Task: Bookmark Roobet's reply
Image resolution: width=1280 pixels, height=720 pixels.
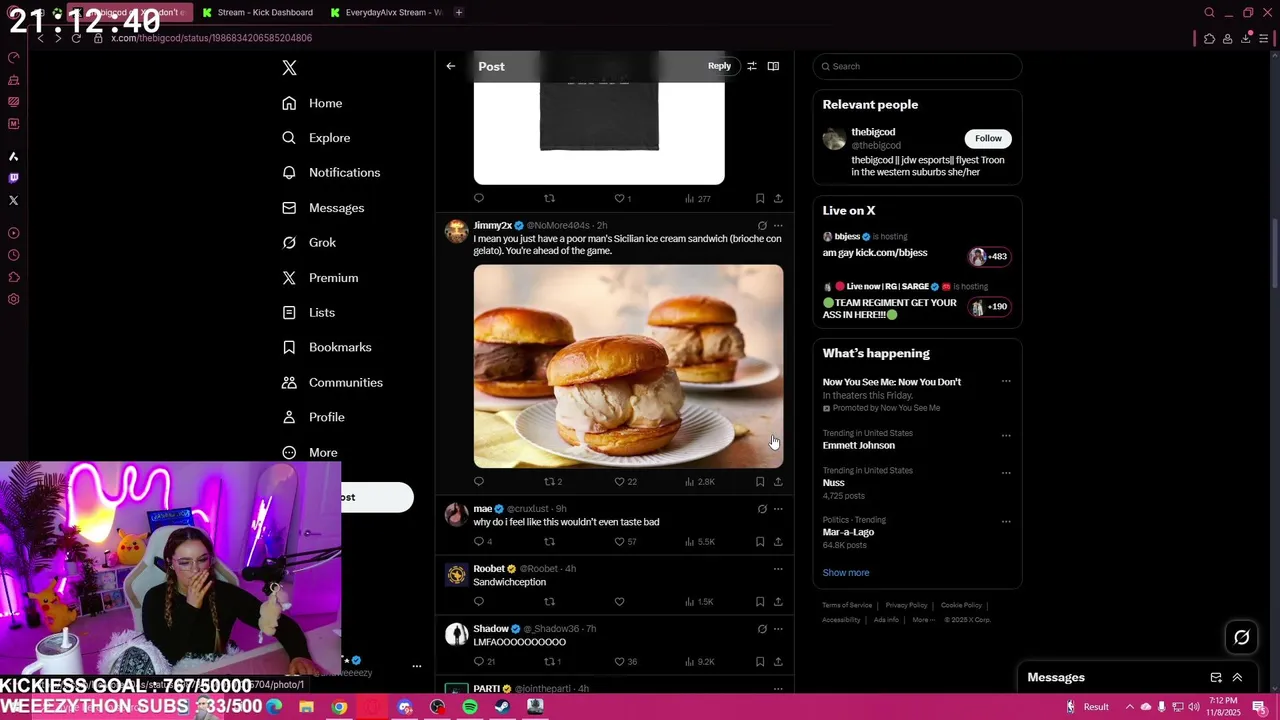Action: 760,602
